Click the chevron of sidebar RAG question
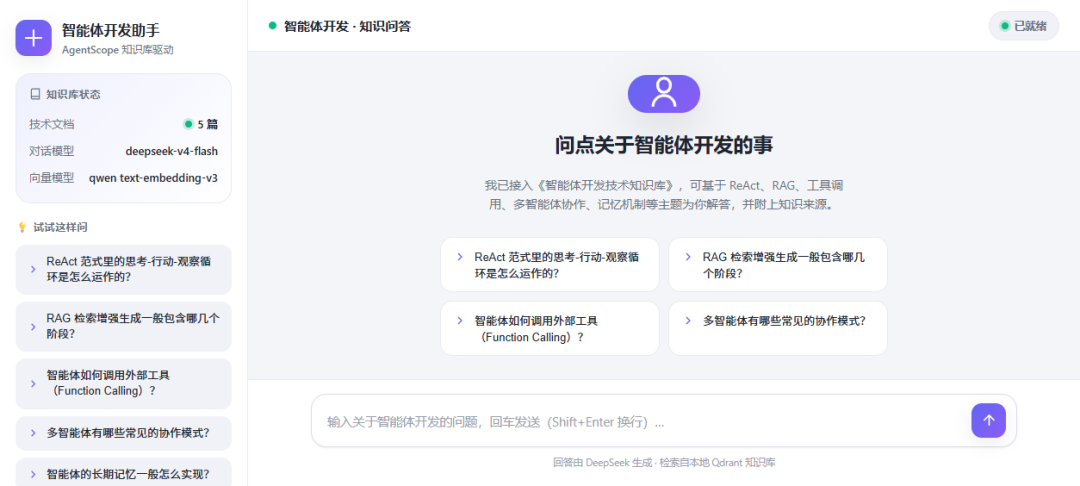The image size is (1080, 486). pyautogui.click(x=33, y=326)
